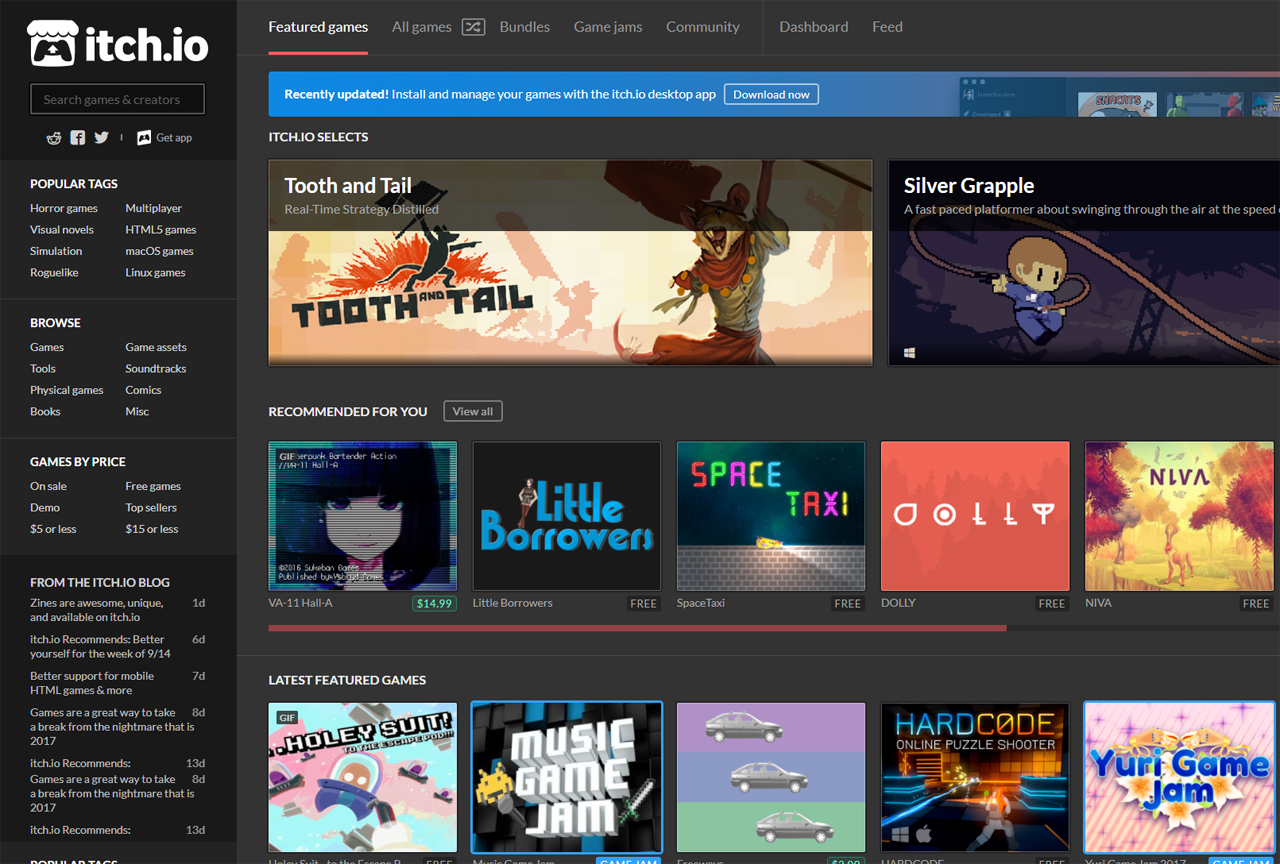Open the Holey Suit thumbnail

(x=363, y=777)
